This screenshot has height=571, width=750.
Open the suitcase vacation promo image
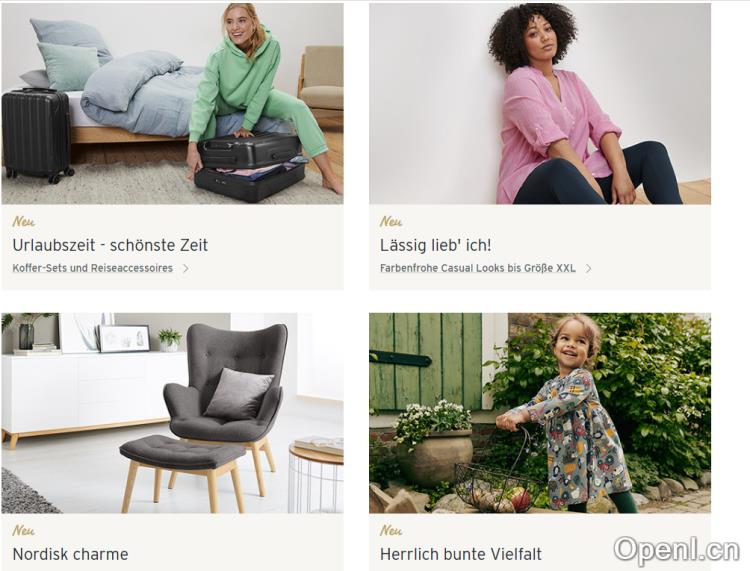pyautogui.click(x=172, y=104)
